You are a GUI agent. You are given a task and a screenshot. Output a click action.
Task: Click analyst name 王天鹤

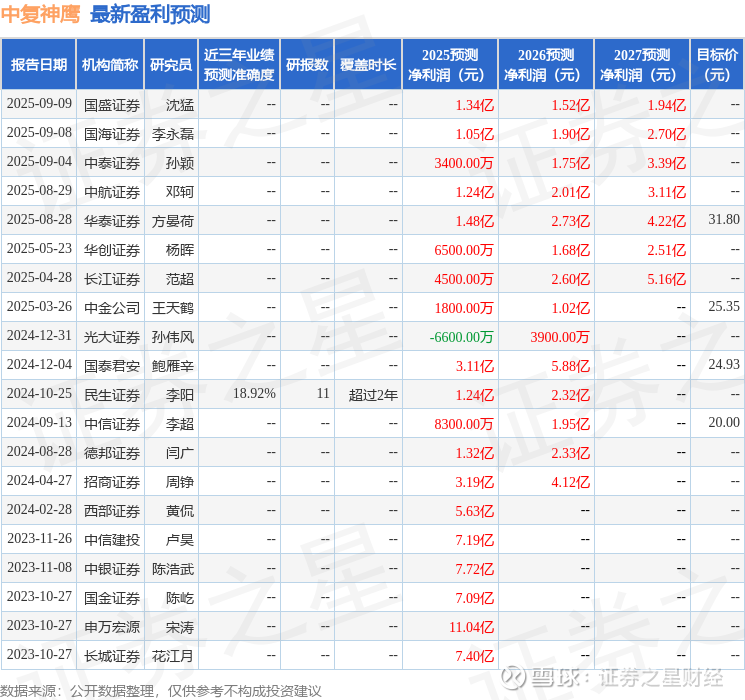(173, 308)
